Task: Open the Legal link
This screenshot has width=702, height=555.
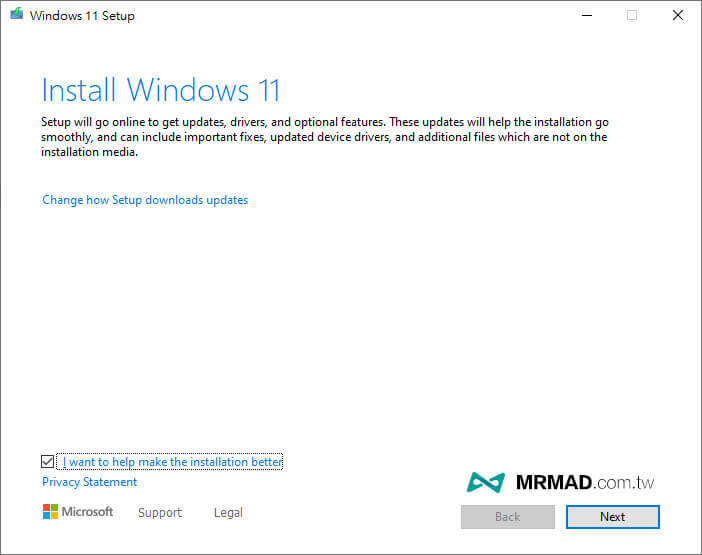Action: (x=228, y=512)
